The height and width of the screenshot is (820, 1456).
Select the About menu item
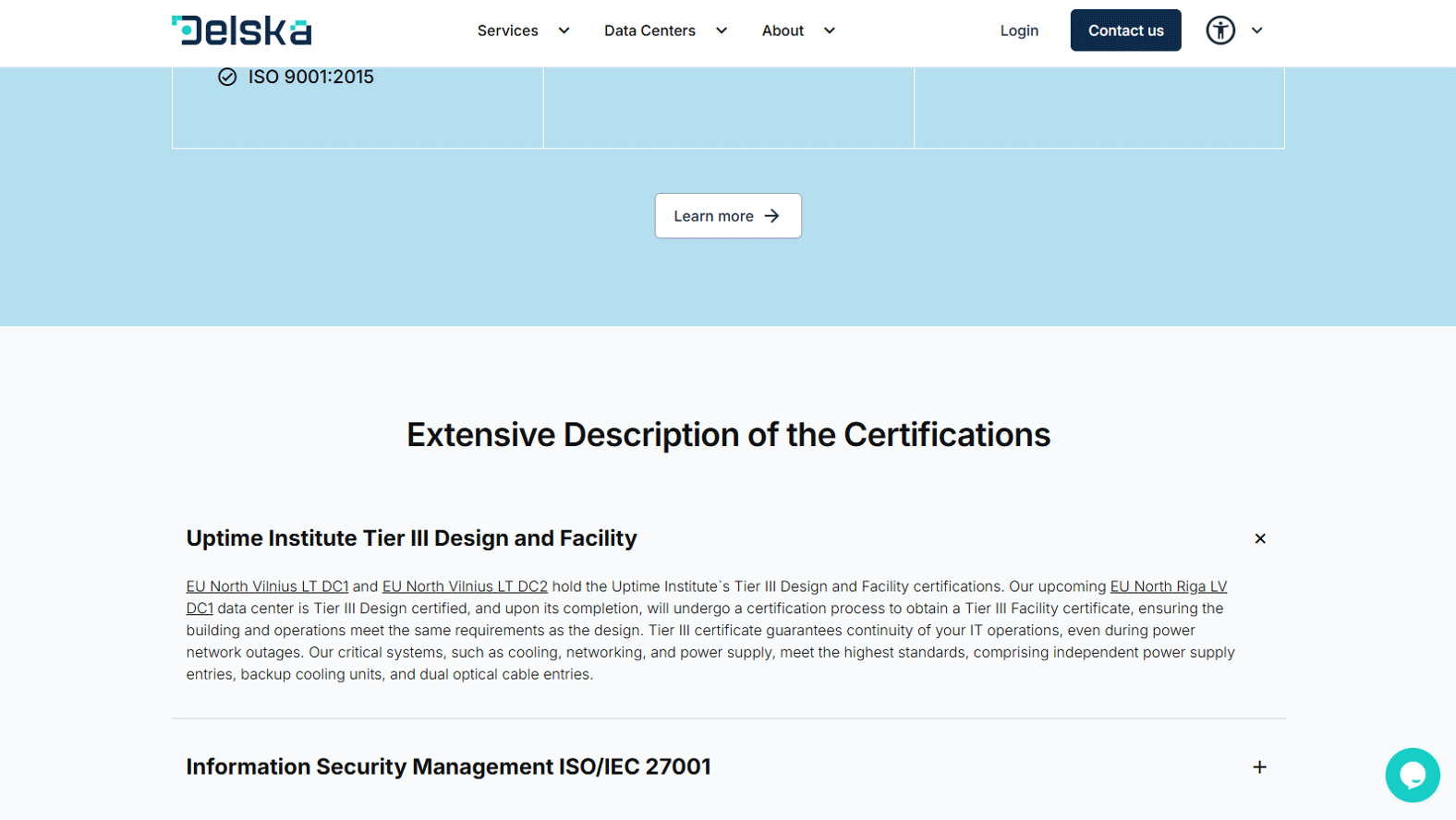[783, 30]
